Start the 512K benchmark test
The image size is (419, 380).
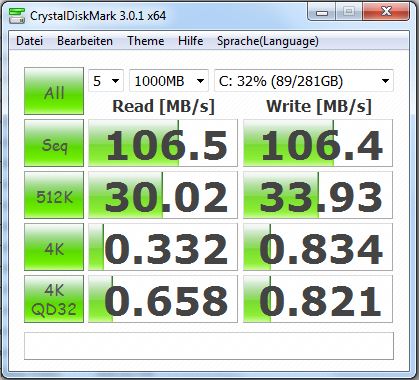tap(54, 195)
